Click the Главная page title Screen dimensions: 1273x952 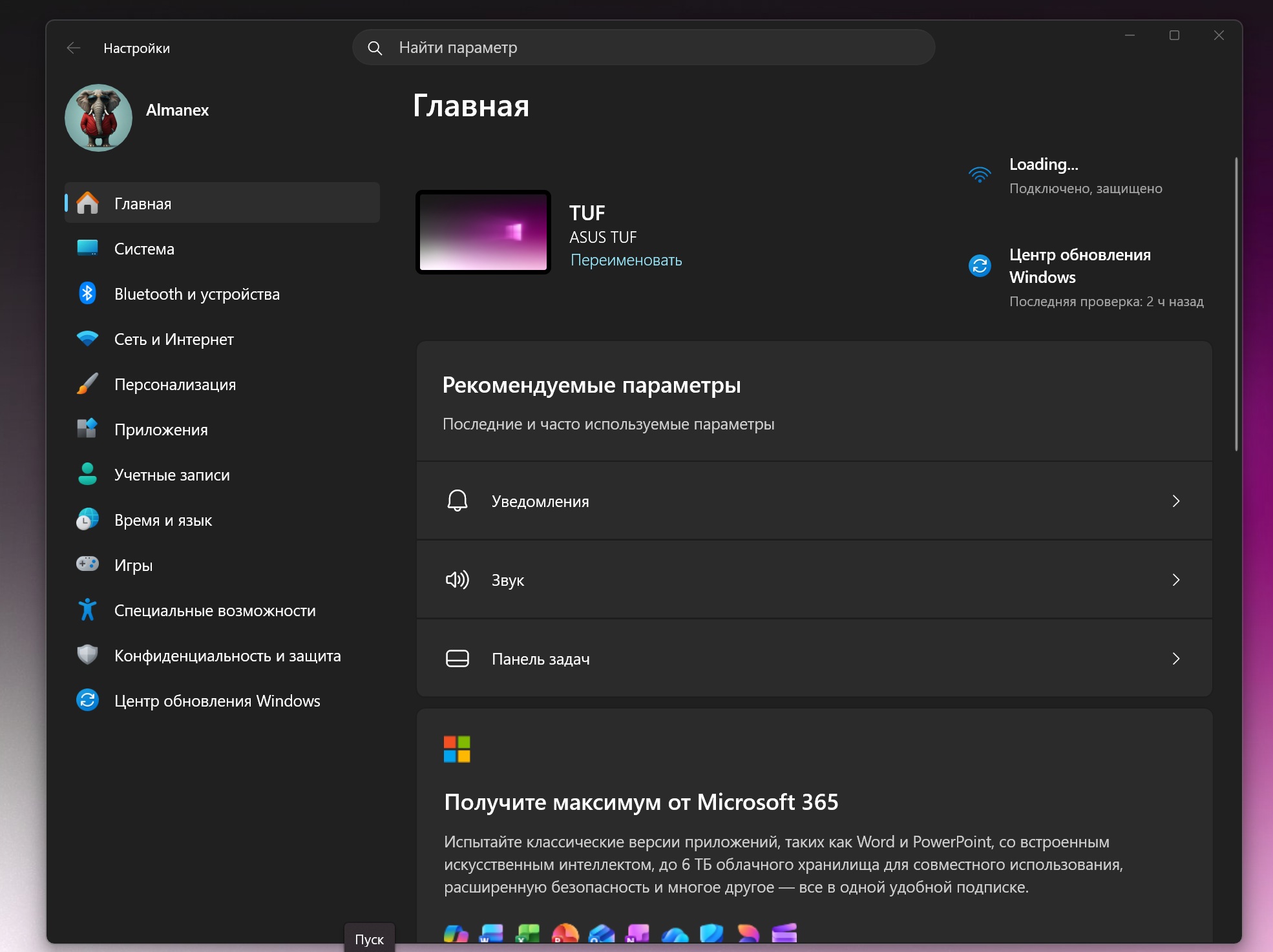pyautogui.click(x=471, y=106)
